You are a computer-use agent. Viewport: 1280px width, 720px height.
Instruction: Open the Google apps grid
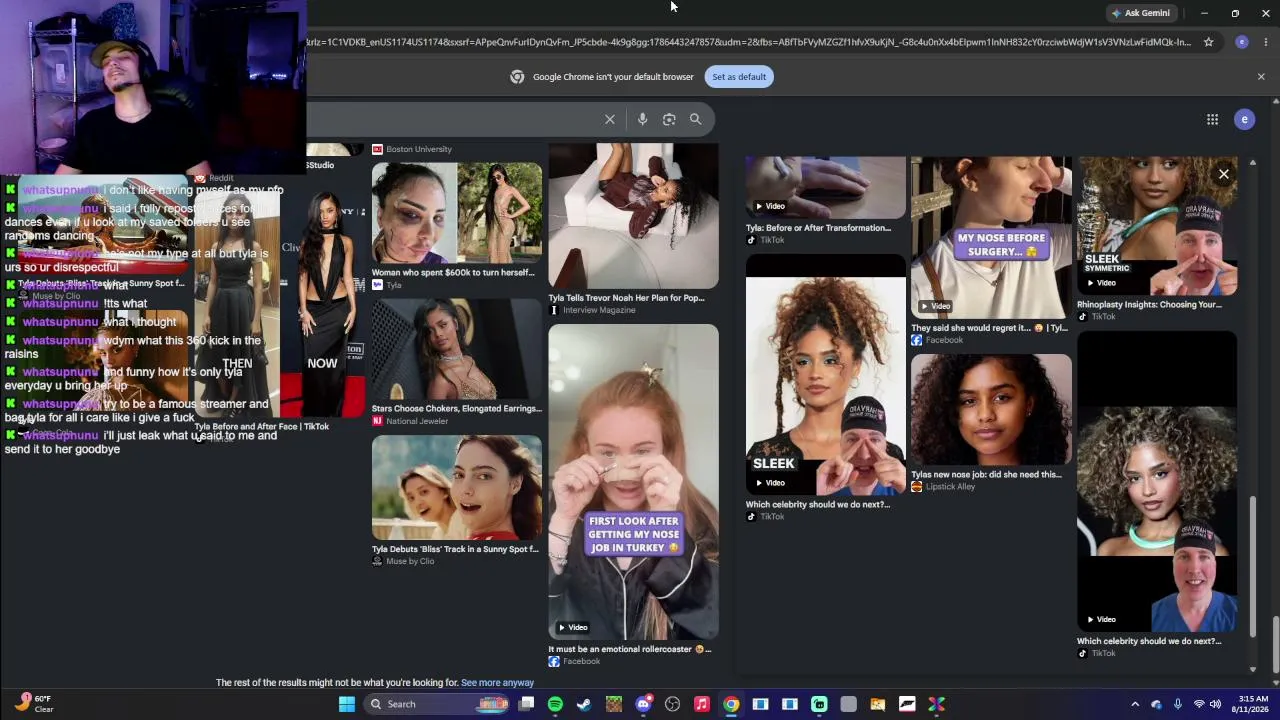tap(1212, 120)
